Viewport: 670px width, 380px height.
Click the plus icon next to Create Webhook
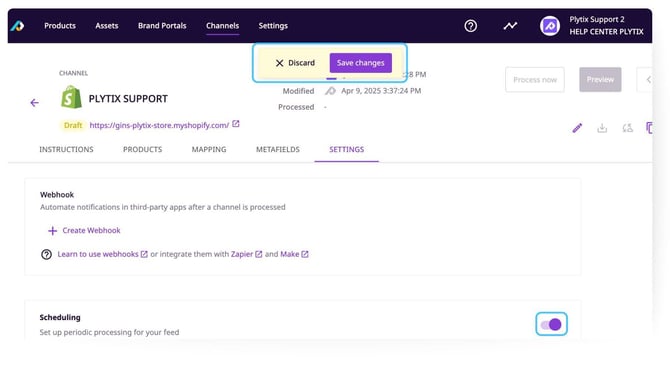click(53, 231)
